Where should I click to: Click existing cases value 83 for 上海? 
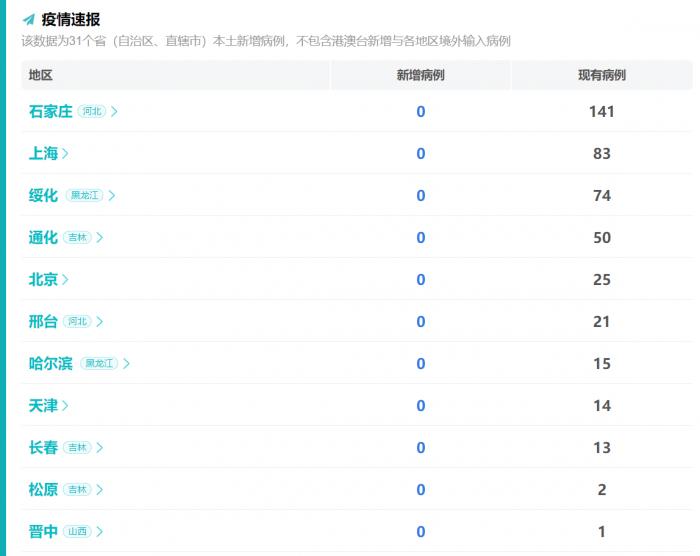[x=602, y=153]
